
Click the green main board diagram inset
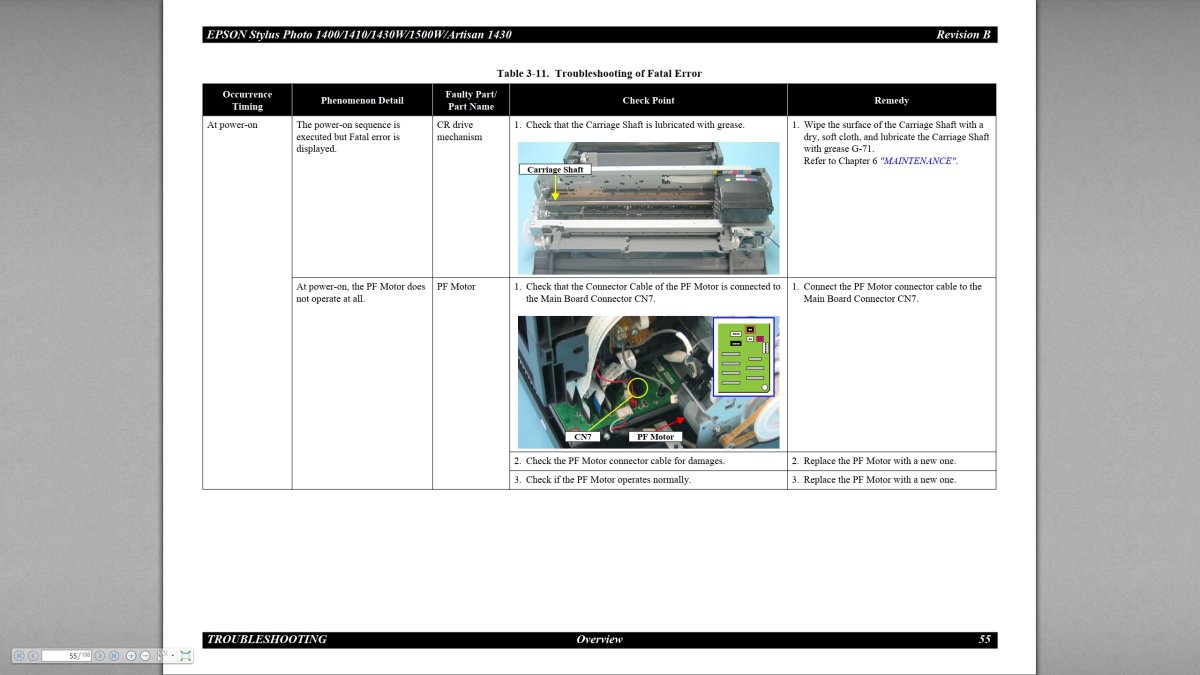745,358
